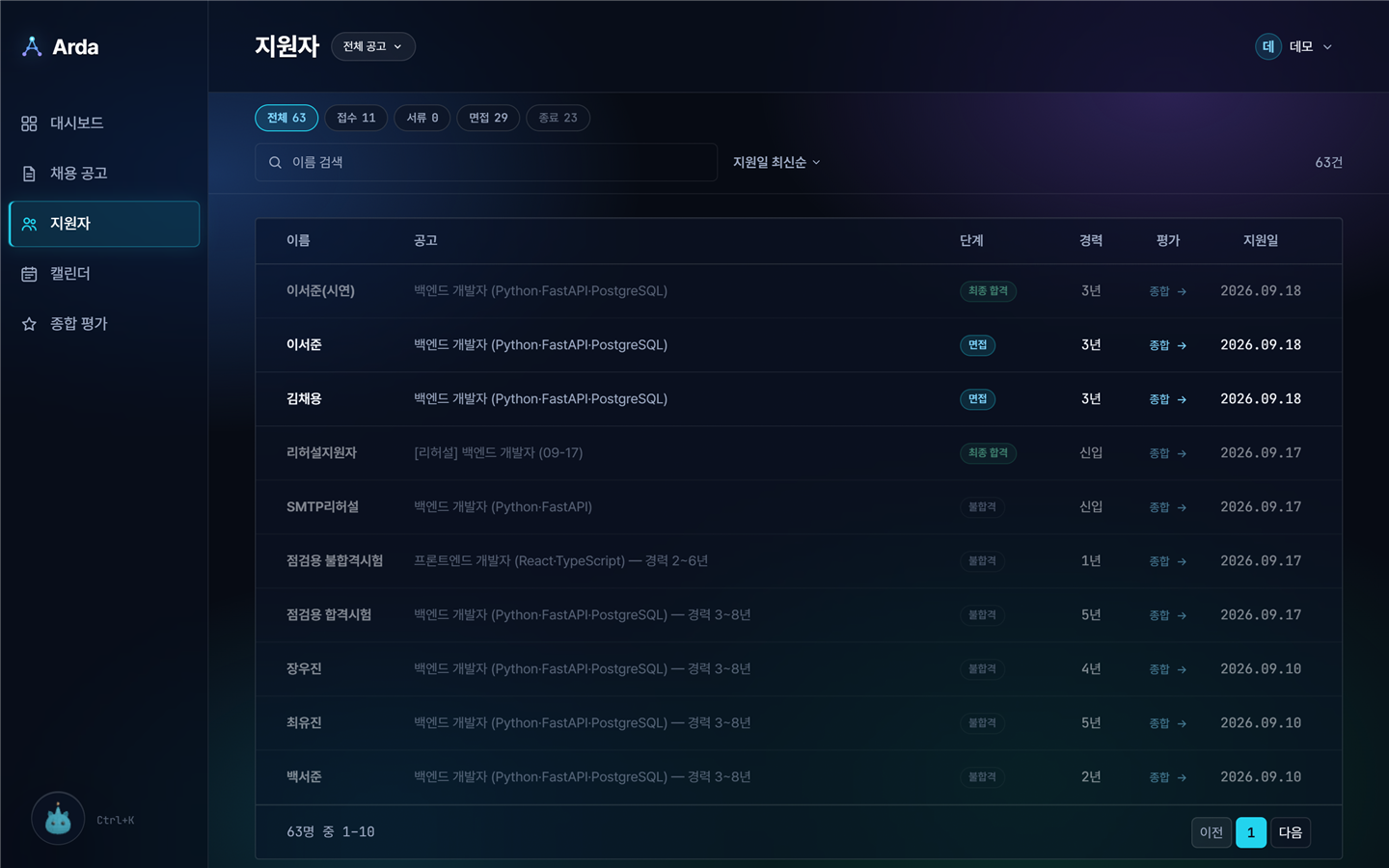Image resolution: width=1389 pixels, height=868 pixels.
Task: Focus the 이름 검색 search field
Action: point(486,162)
